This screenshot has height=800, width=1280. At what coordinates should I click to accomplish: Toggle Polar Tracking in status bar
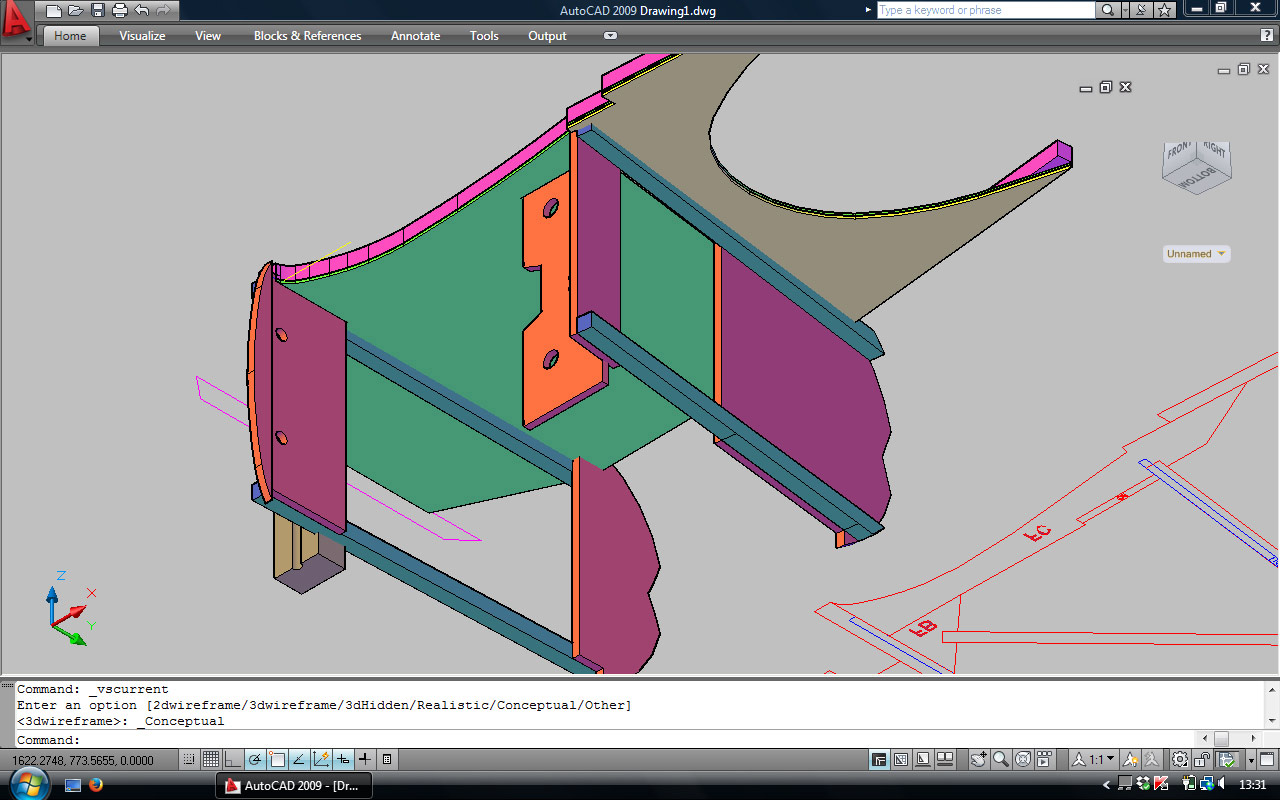255,760
